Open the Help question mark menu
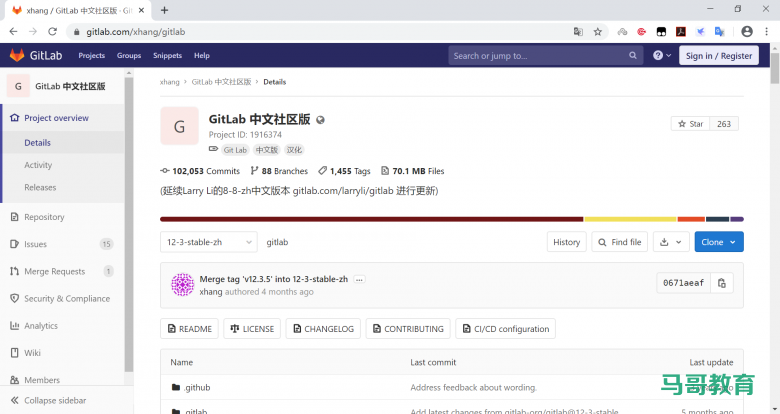The height and width of the screenshot is (414, 780). (661, 56)
